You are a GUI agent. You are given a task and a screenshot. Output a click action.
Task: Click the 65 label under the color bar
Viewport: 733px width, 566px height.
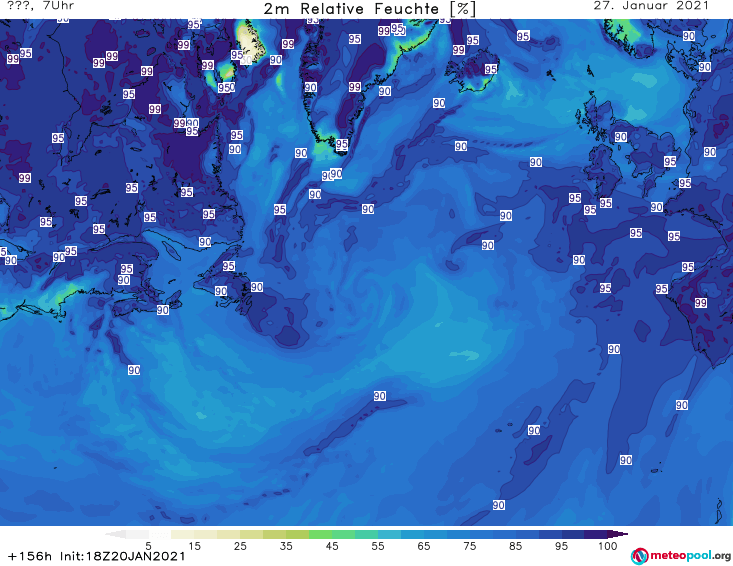(423, 546)
